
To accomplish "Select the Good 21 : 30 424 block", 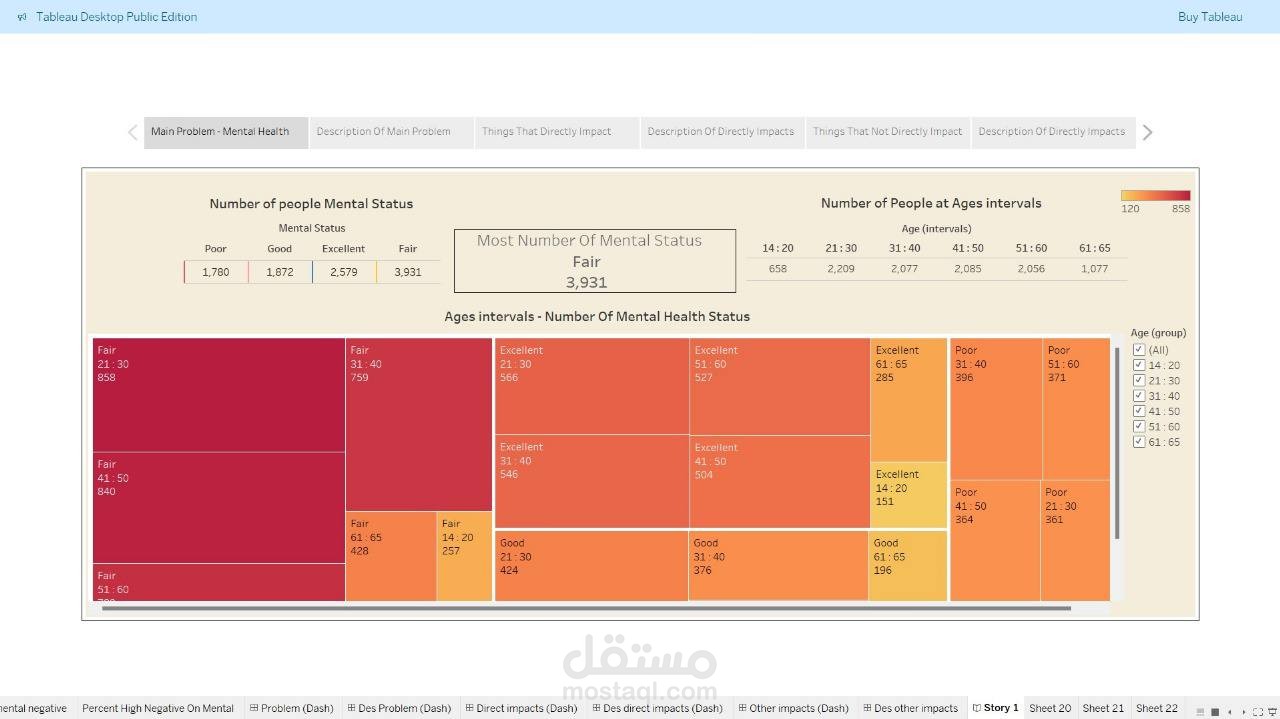I will click(591, 566).
